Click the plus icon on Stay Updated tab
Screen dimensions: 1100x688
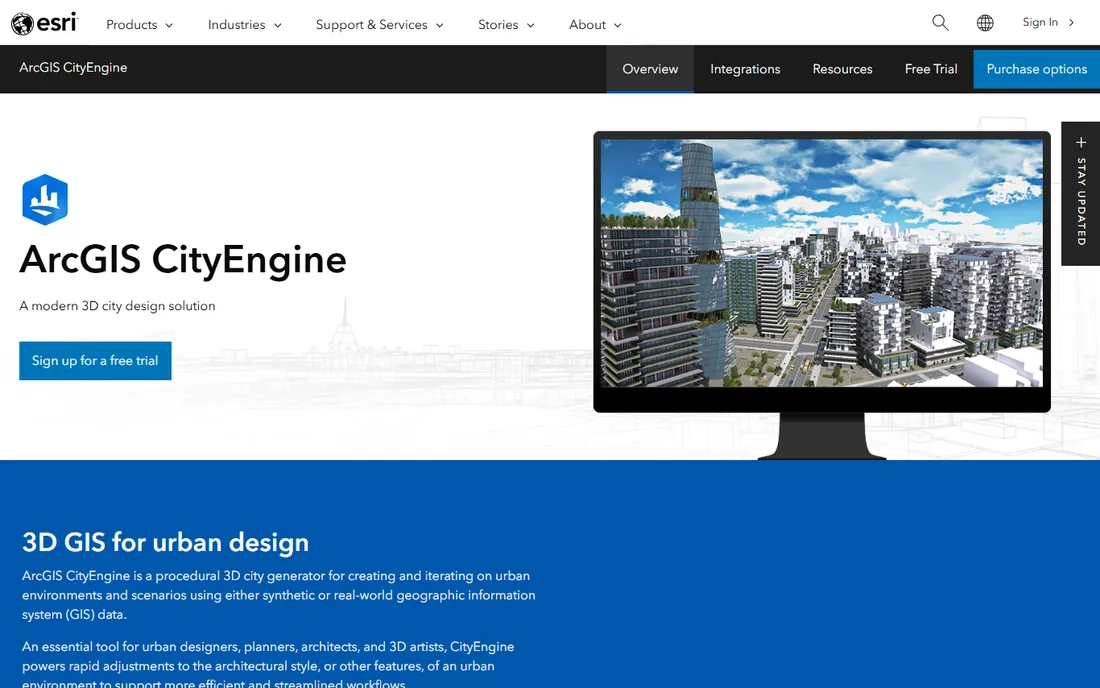tap(1081, 142)
